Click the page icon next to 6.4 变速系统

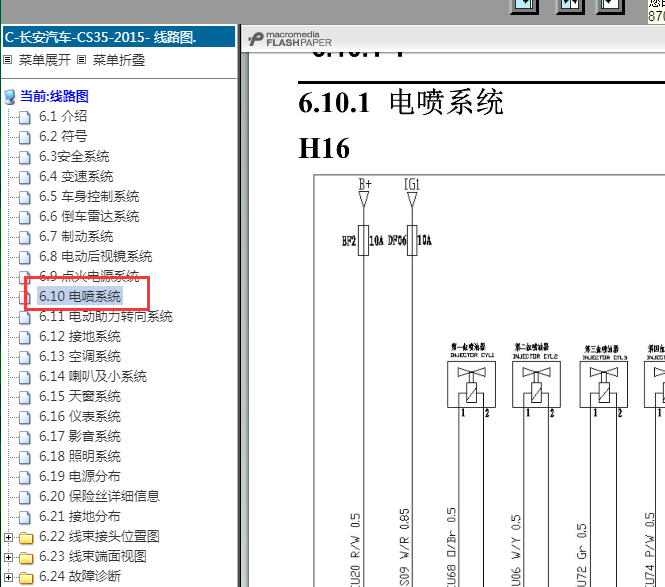point(25,177)
